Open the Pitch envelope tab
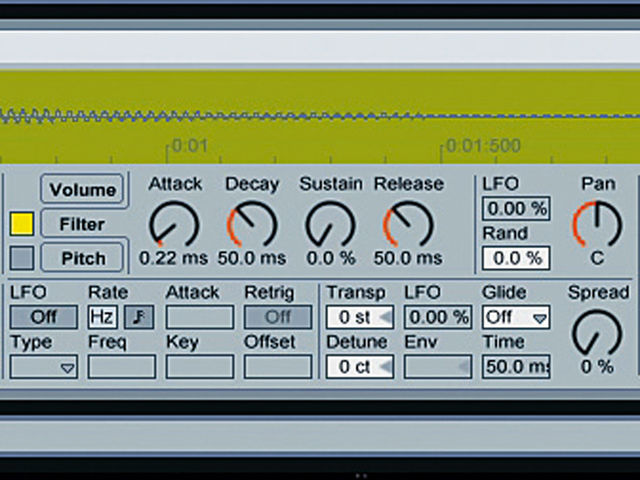The height and width of the screenshot is (480, 640). pyautogui.click(x=82, y=258)
